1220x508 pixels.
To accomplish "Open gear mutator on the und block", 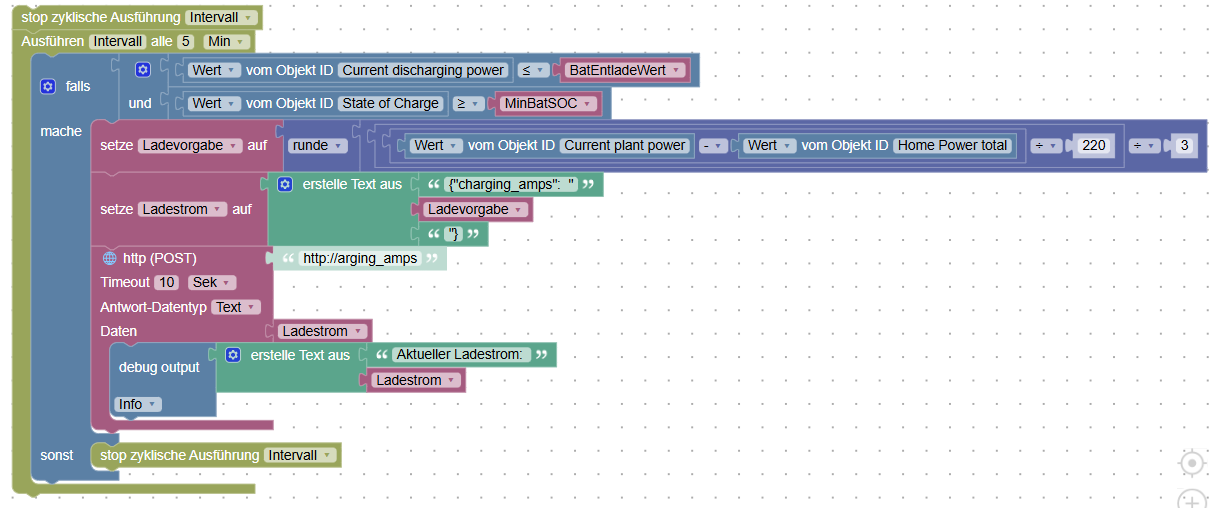I will pyautogui.click(x=142, y=70).
